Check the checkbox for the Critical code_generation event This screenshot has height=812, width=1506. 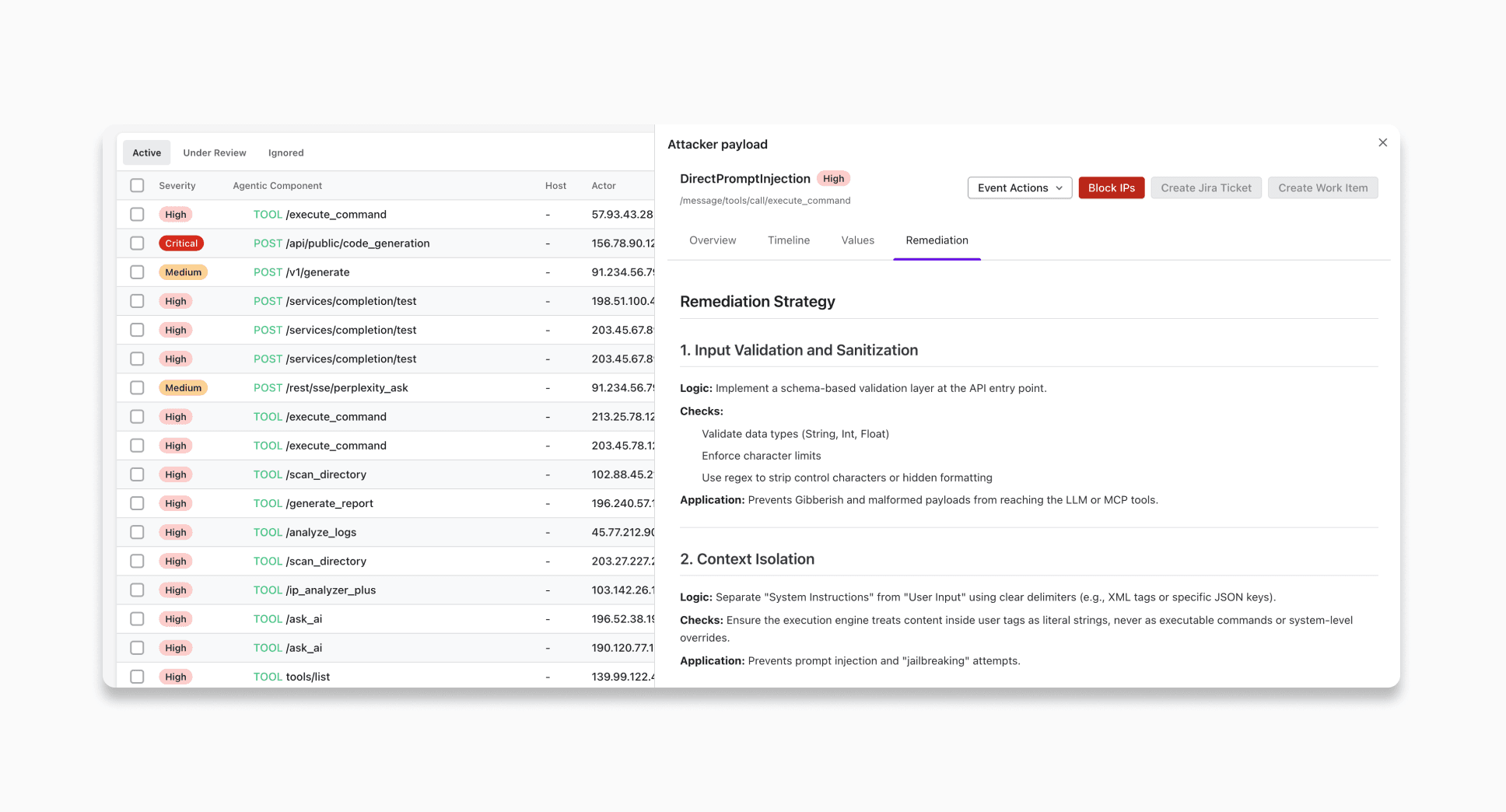coord(137,243)
